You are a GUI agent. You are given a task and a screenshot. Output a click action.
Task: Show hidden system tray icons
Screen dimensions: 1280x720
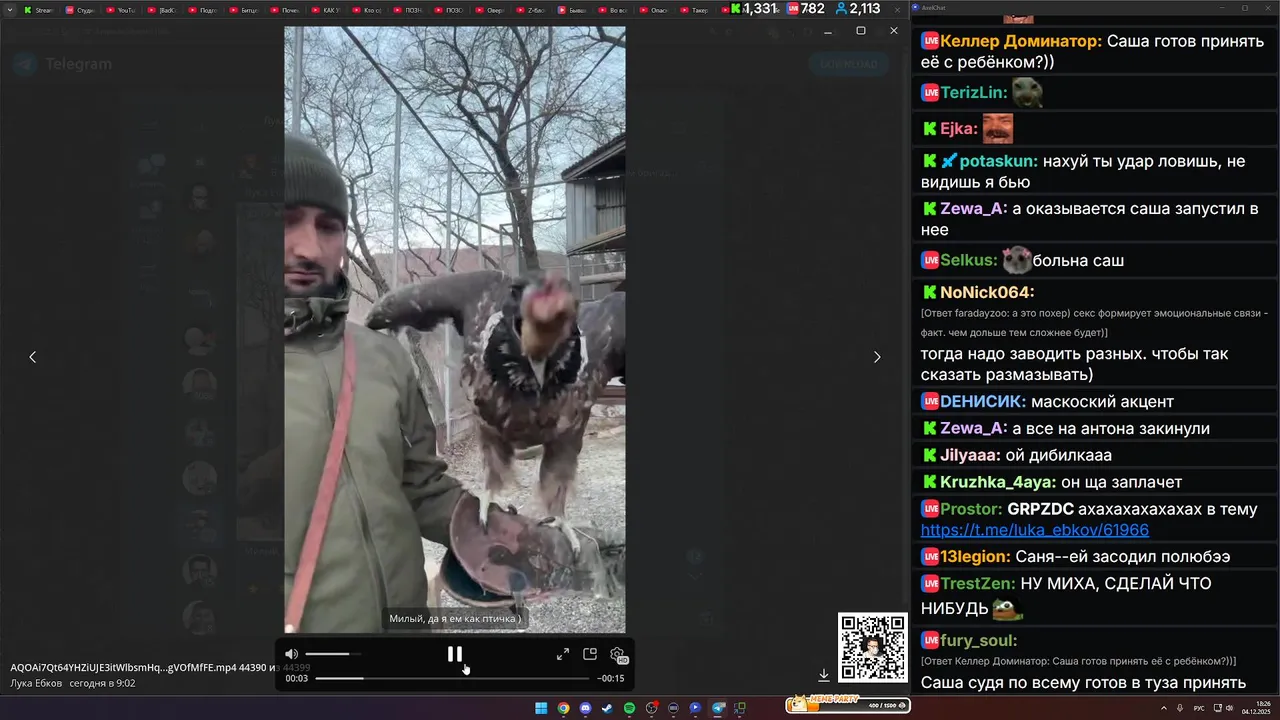pos(1164,708)
